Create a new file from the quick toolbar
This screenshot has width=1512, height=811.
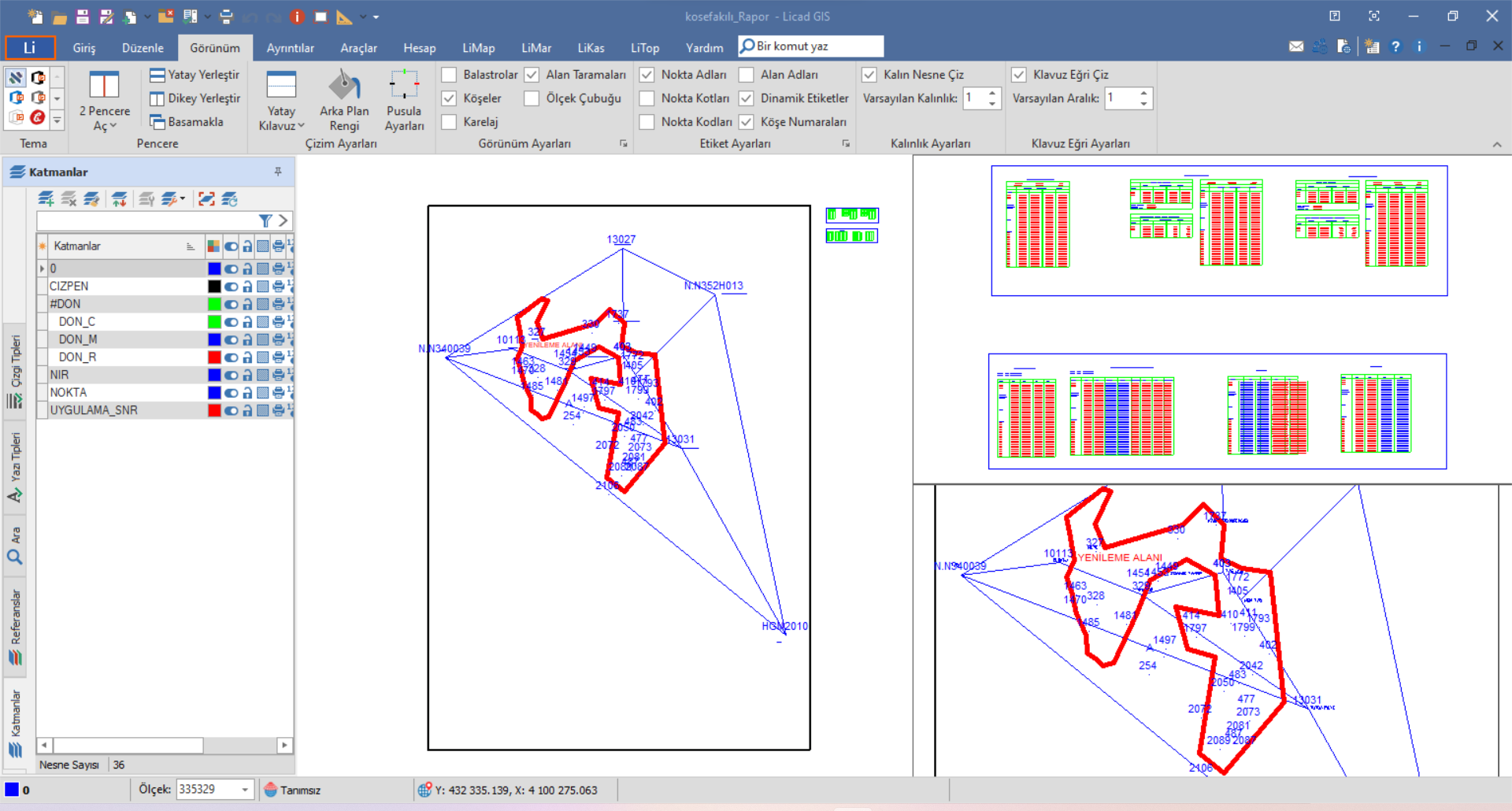(35, 17)
